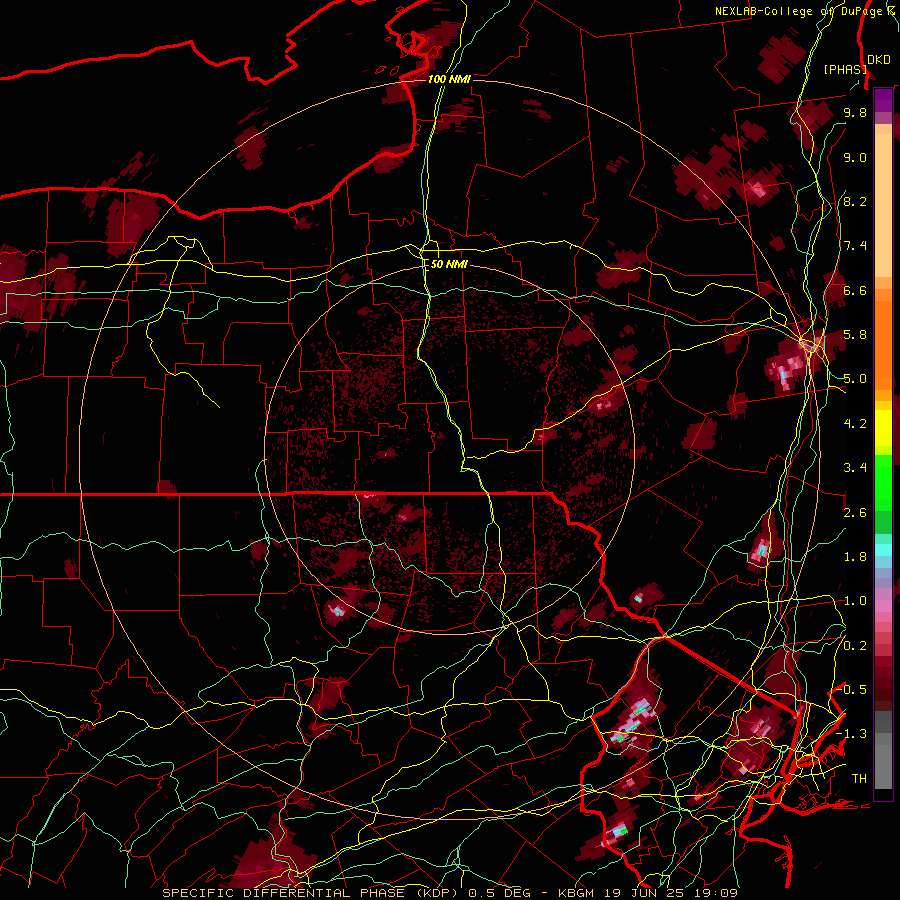Select the 9.0 value on the color scale

(x=855, y=157)
